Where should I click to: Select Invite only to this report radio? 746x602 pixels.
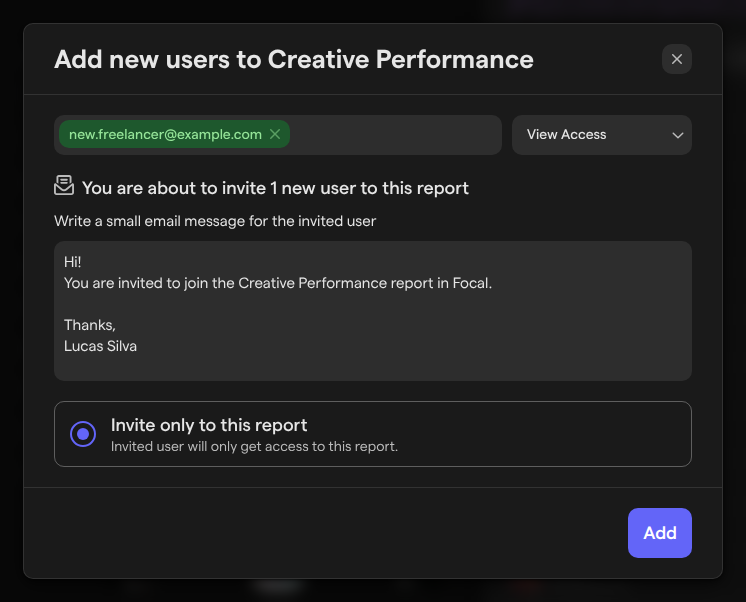point(83,434)
